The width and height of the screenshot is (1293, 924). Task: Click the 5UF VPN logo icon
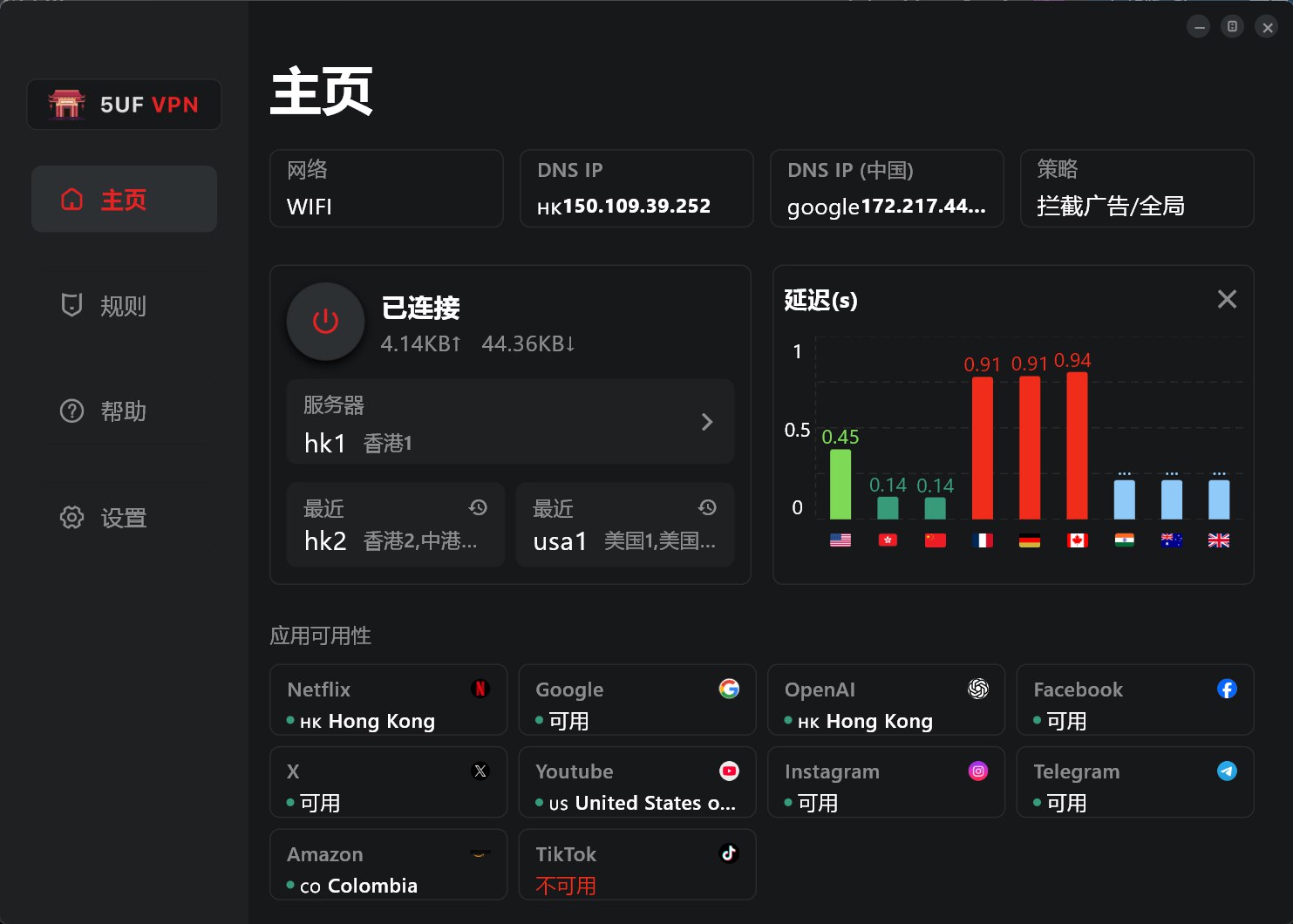click(x=67, y=105)
